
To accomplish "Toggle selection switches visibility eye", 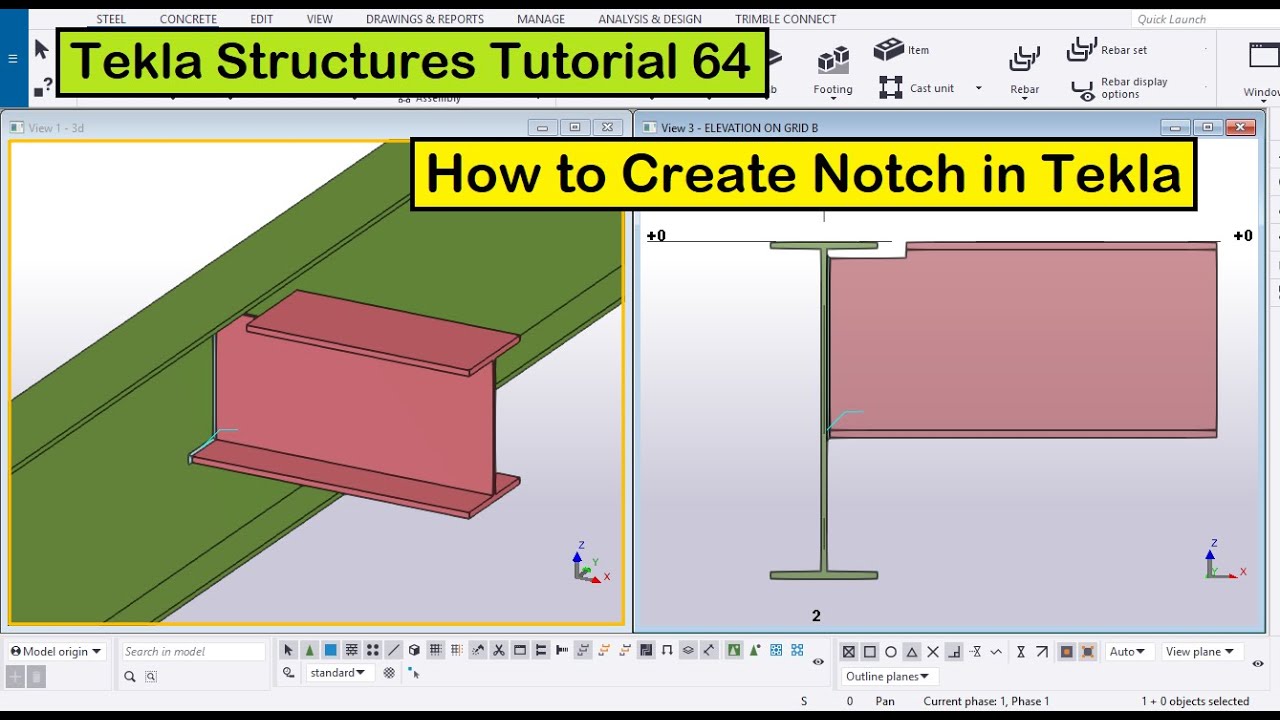I will point(818,662).
